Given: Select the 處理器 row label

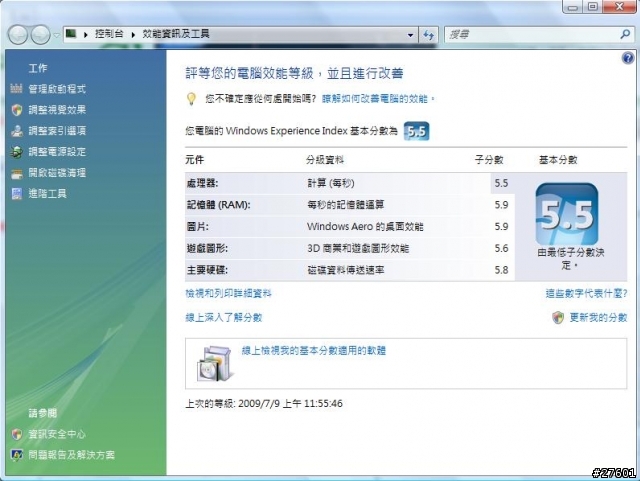Looking at the screenshot, I should (x=202, y=183).
